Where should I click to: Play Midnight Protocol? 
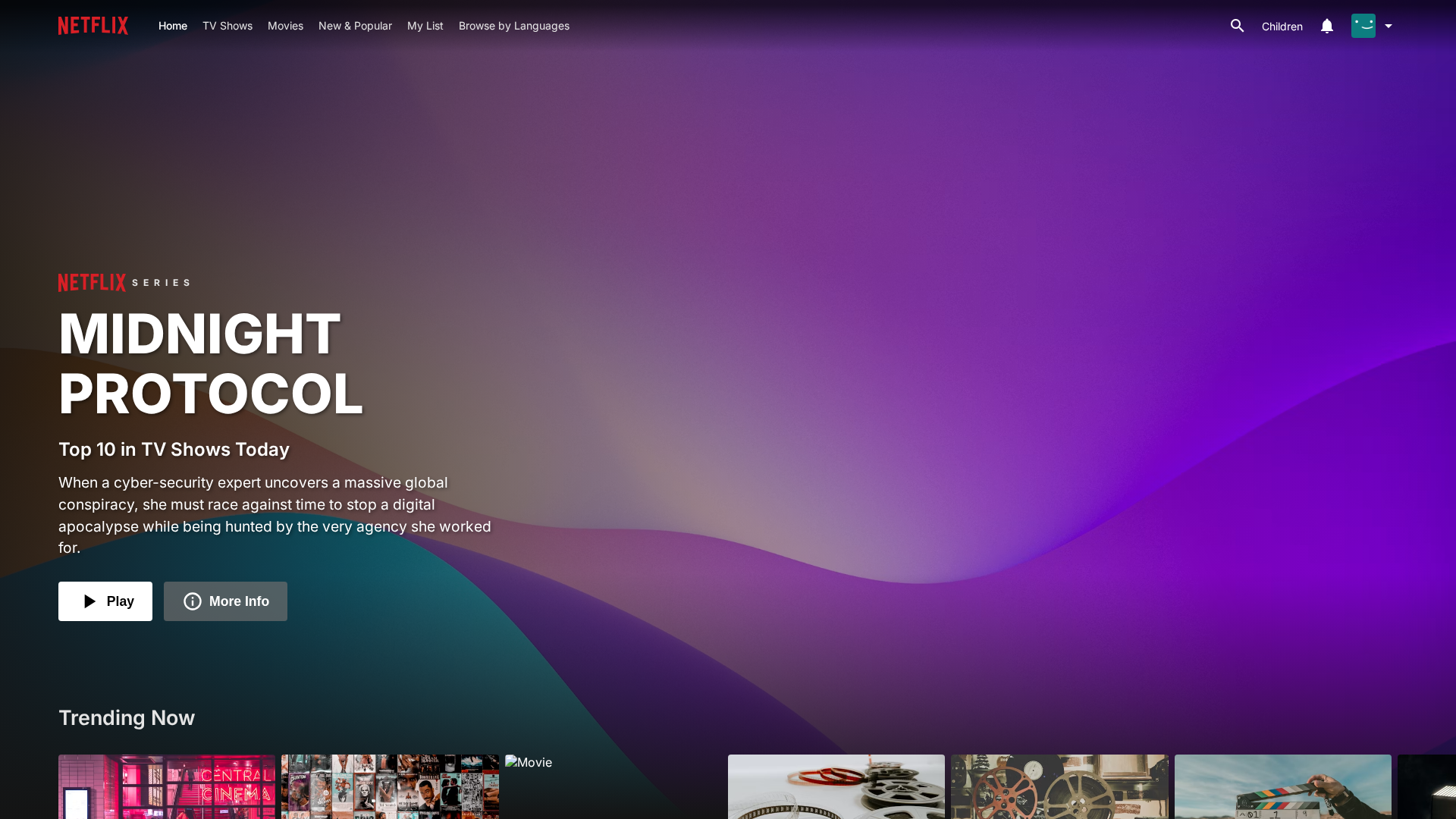click(x=105, y=601)
